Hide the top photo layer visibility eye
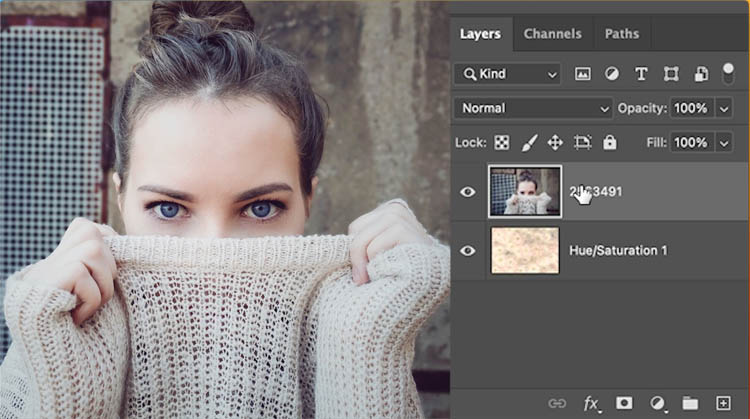This screenshot has height=419, width=750. point(467,192)
